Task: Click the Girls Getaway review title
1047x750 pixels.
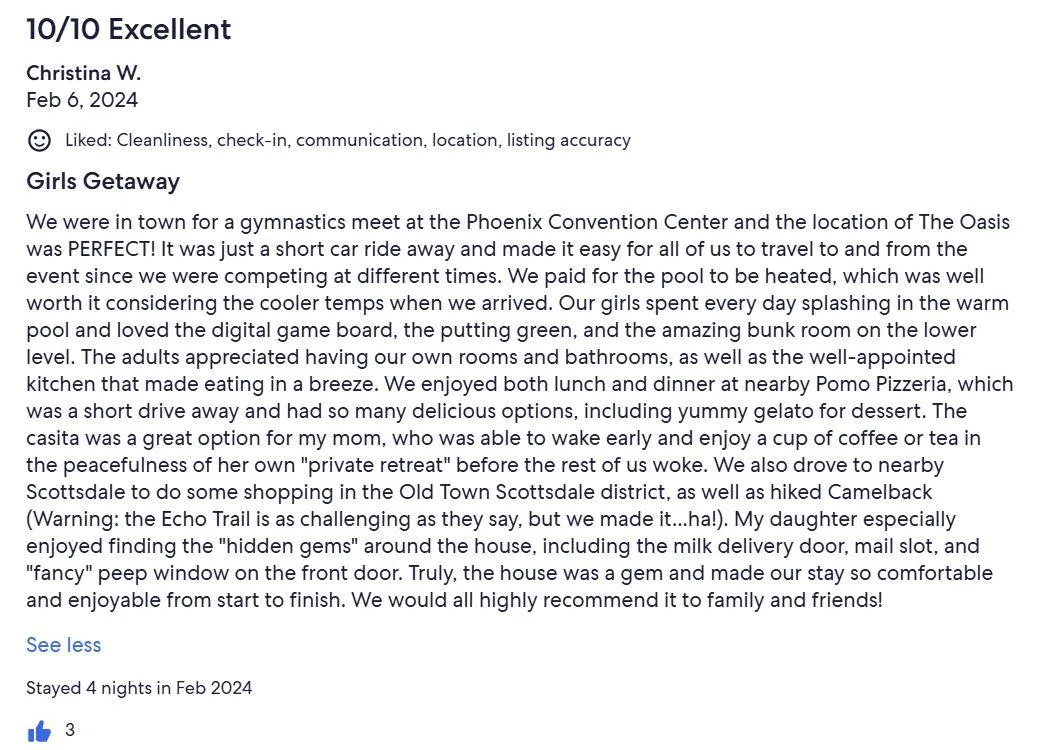Action: 103,181
